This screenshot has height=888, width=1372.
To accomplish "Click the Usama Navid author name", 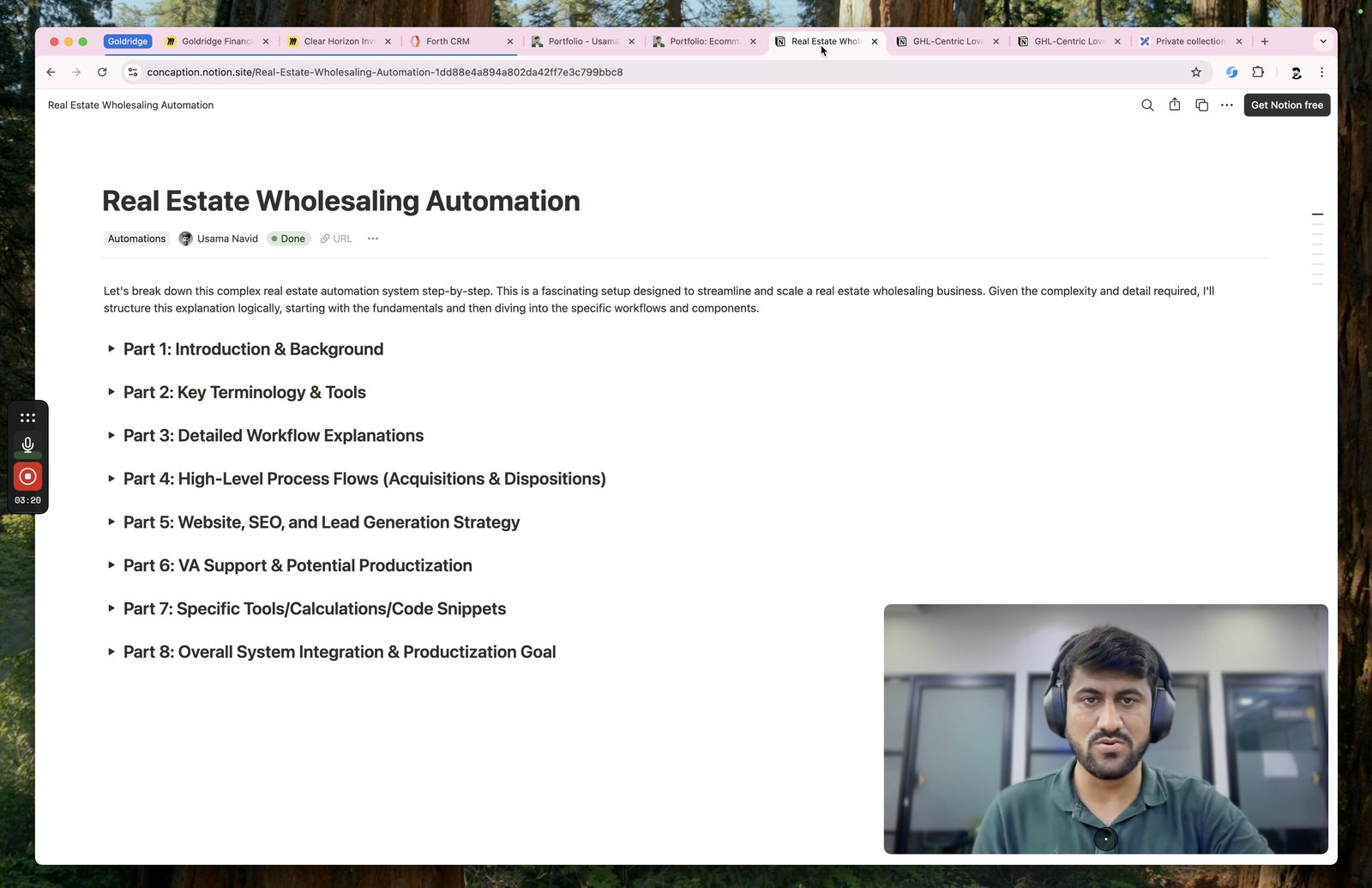I will coord(227,239).
